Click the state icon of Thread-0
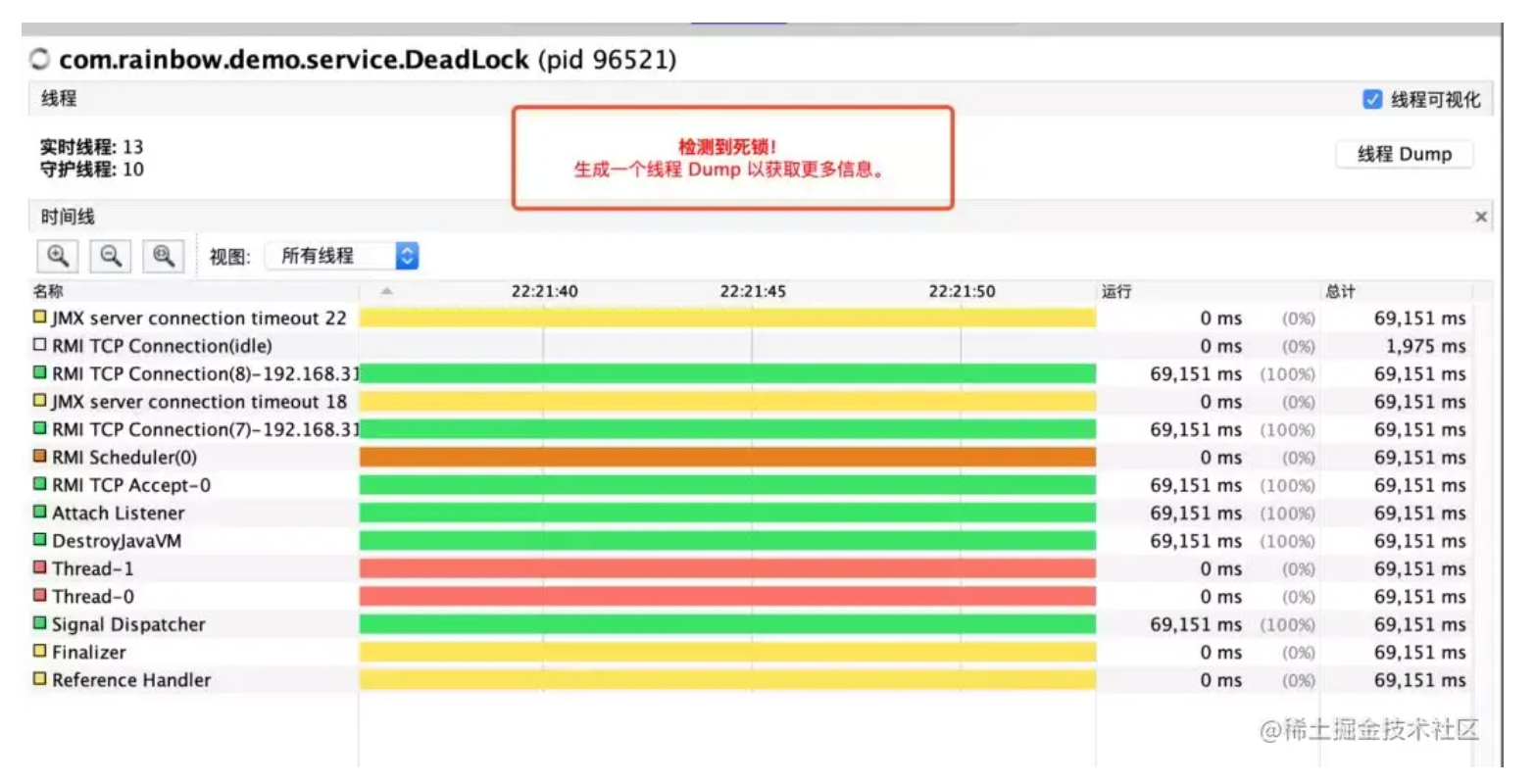 [40, 595]
